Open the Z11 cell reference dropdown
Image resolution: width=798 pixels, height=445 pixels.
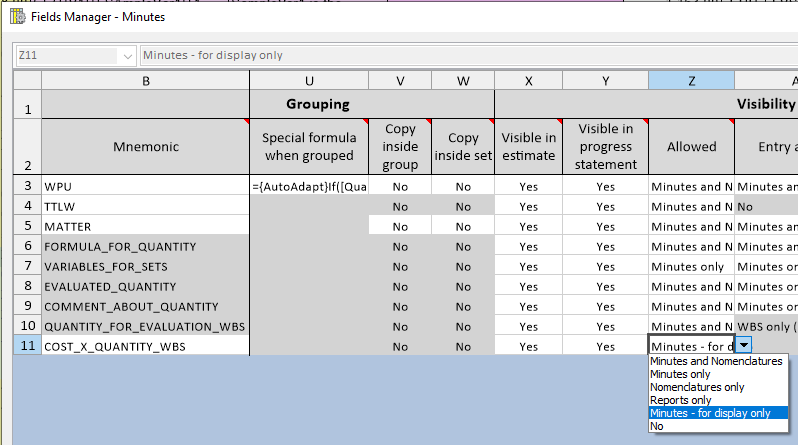(127, 56)
